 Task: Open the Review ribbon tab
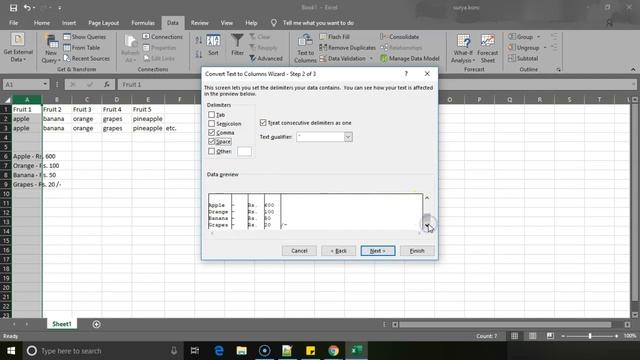click(200, 23)
